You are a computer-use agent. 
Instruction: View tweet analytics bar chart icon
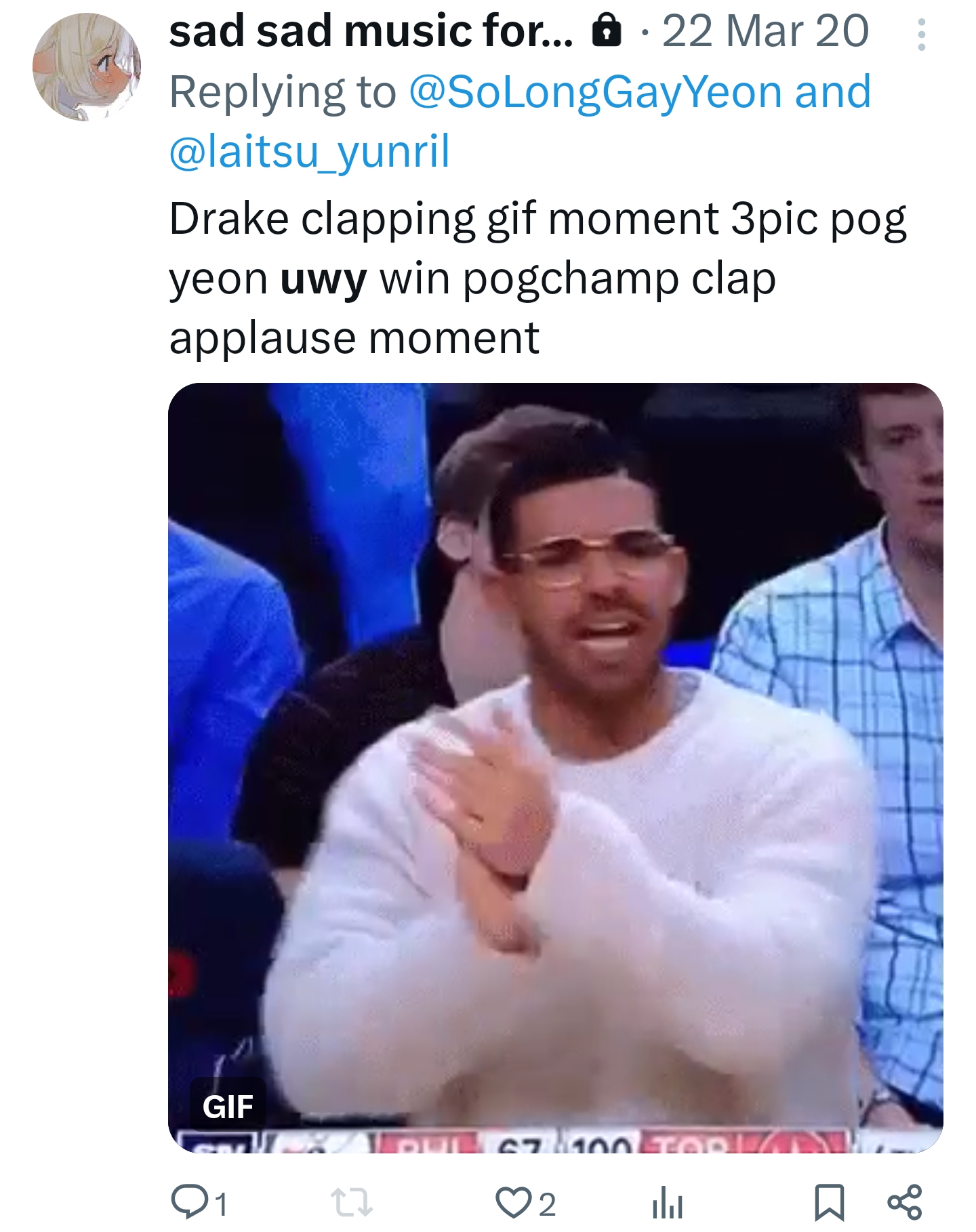pyautogui.click(x=667, y=1202)
